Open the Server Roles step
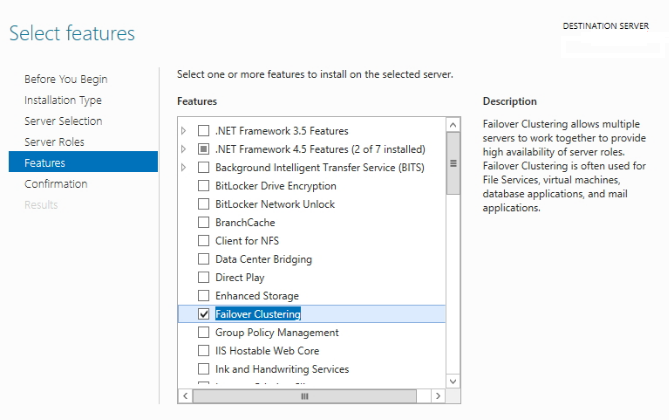The height and width of the screenshot is (420, 671). pyautogui.click(x=54, y=142)
